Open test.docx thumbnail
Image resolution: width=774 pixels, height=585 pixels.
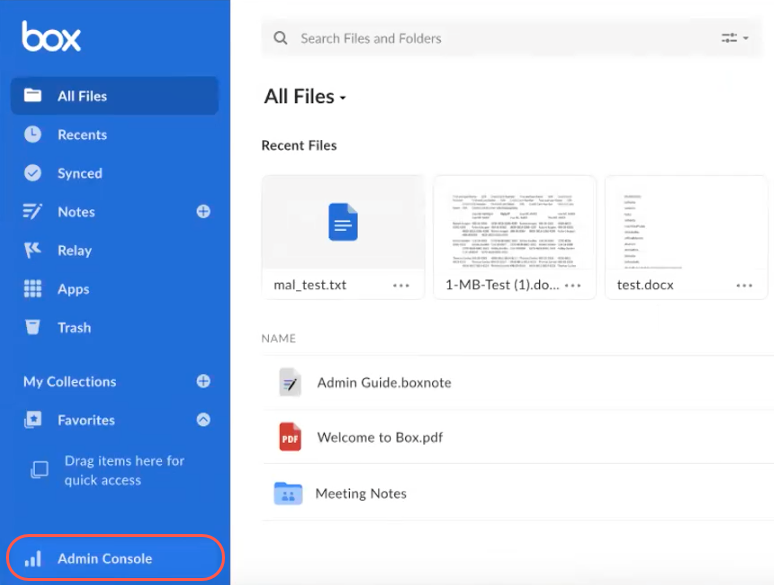point(686,222)
